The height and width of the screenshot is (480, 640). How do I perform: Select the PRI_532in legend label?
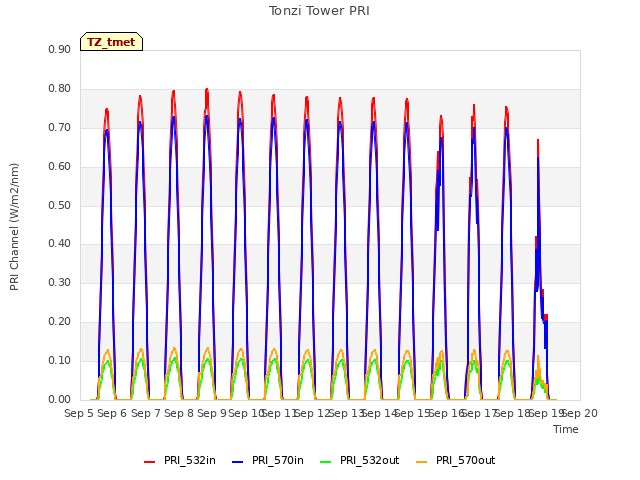point(190,460)
